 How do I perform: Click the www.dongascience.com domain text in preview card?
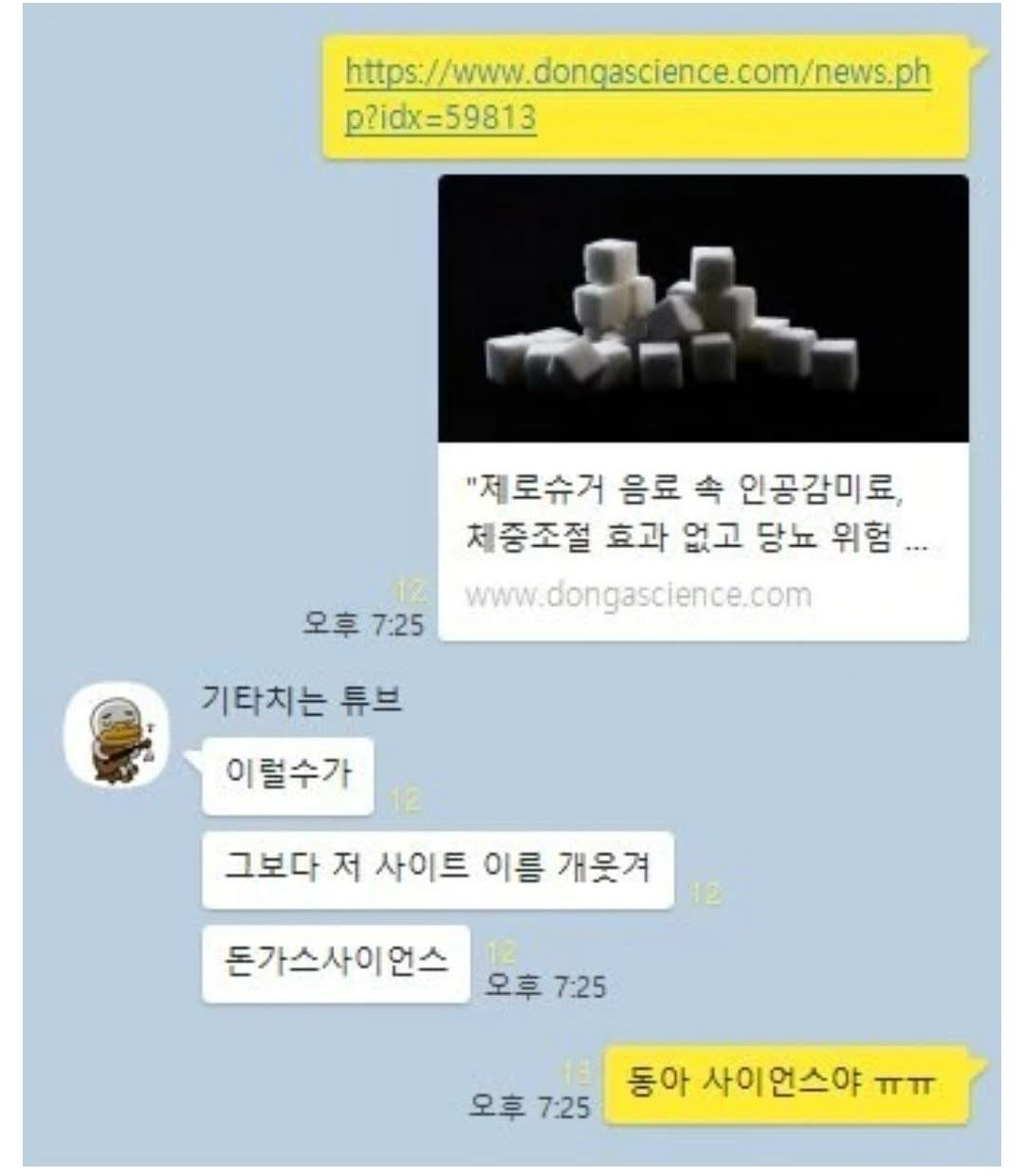(x=638, y=596)
